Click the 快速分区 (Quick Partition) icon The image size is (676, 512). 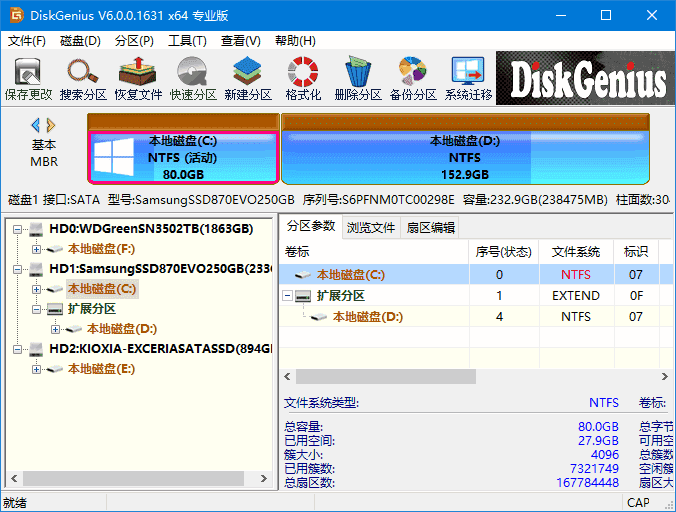coord(192,78)
